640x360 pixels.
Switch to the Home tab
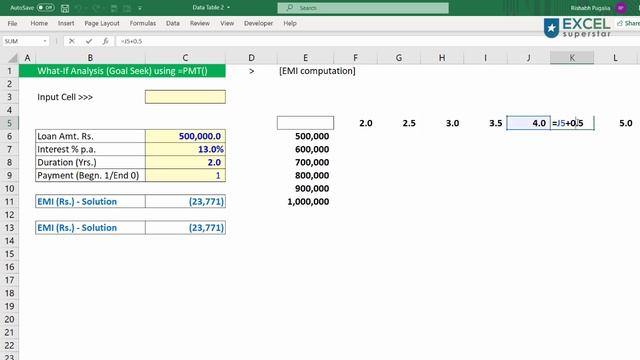(39, 23)
